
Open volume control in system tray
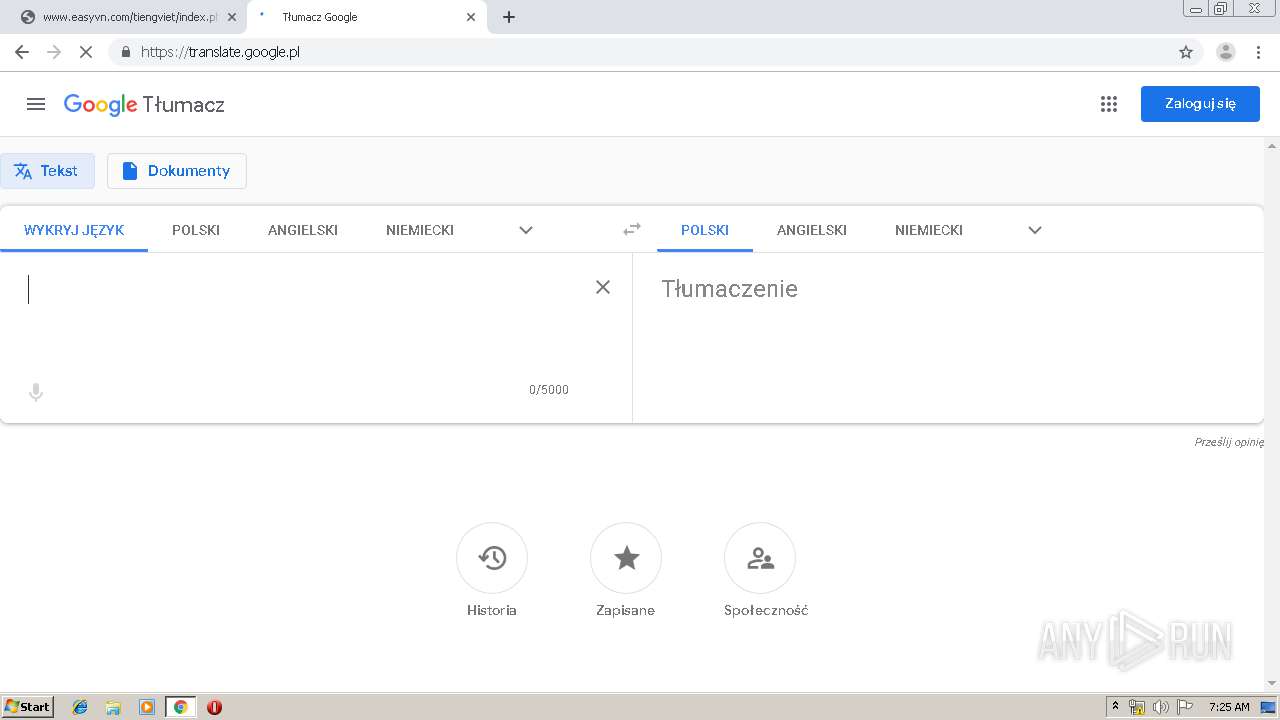(x=1161, y=707)
